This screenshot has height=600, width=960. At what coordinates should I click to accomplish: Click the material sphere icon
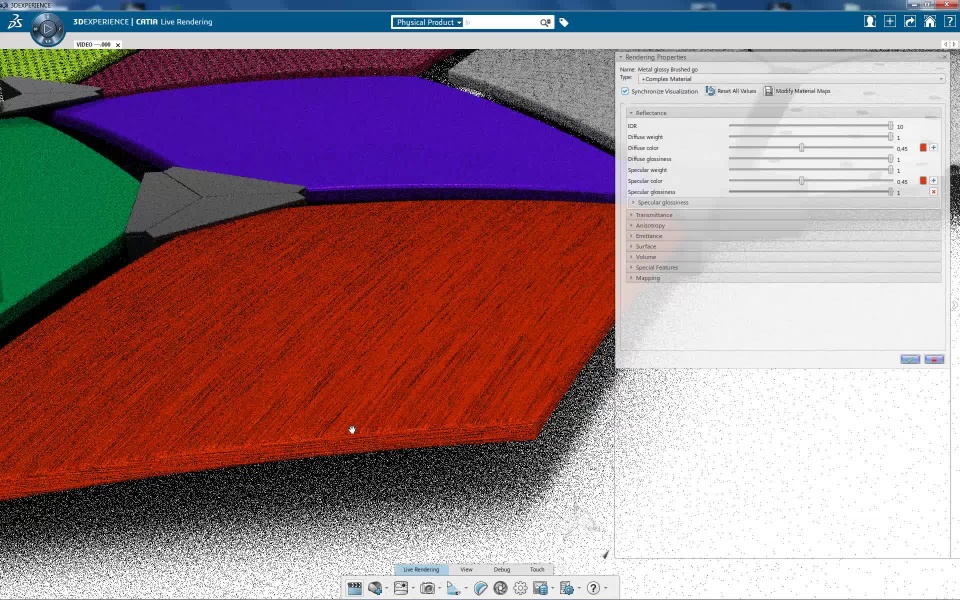coord(375,588)
